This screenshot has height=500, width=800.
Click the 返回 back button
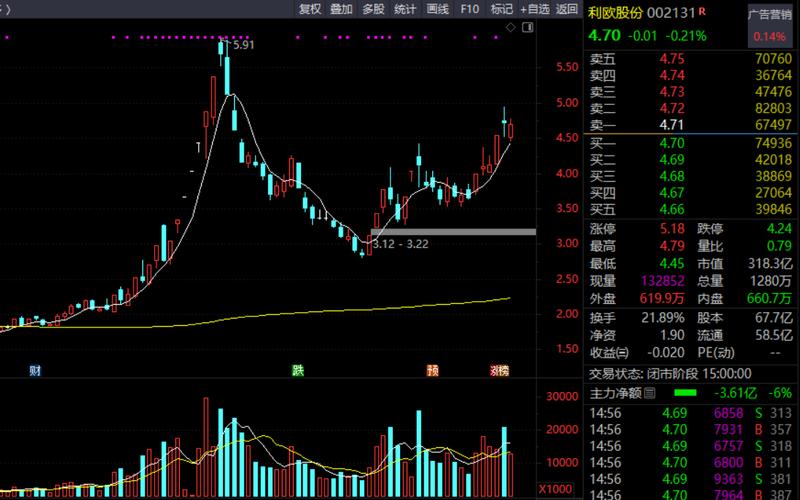click(x=567, y=9)
